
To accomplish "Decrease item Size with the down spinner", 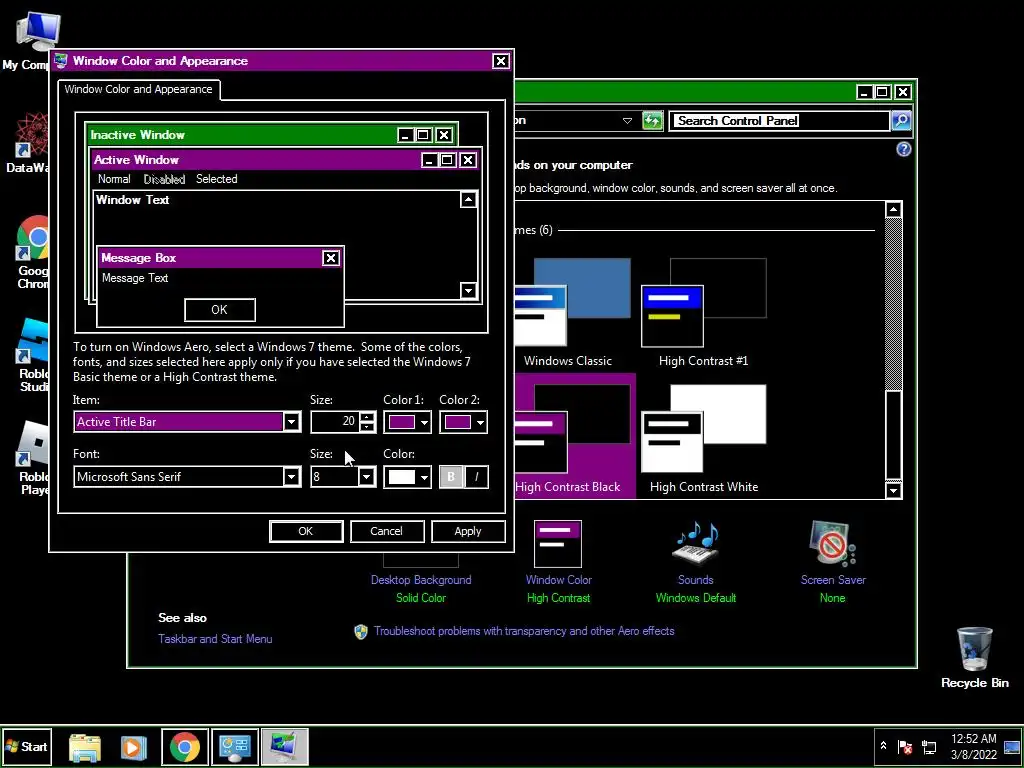I will click(368, 427).
